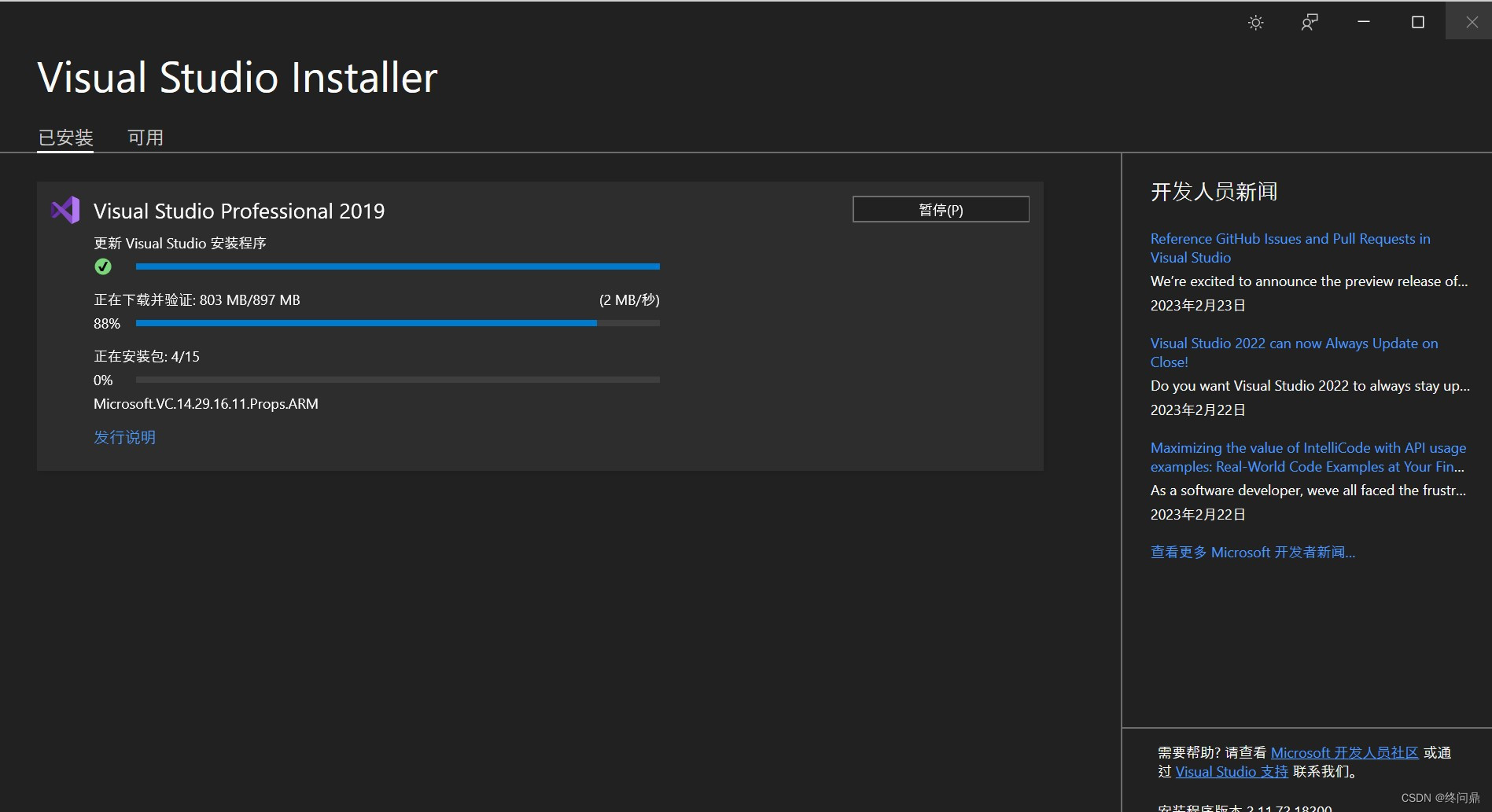Click 查看更多 Microsoft 开发者新闻 link
This screenshot has width=1492, height=812.
point(1253,552)
